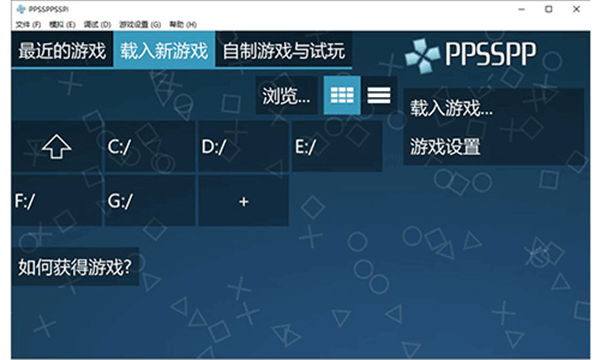Browse into the F:/ drive
600x360 pixels.
pyautogui.click(x=57, y=200)
